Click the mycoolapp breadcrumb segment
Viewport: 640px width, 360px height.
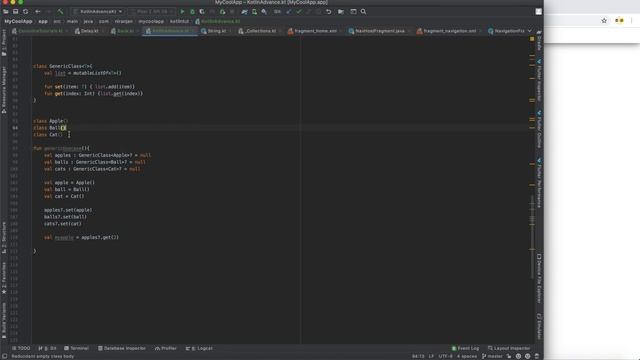[x=151, y=21]
